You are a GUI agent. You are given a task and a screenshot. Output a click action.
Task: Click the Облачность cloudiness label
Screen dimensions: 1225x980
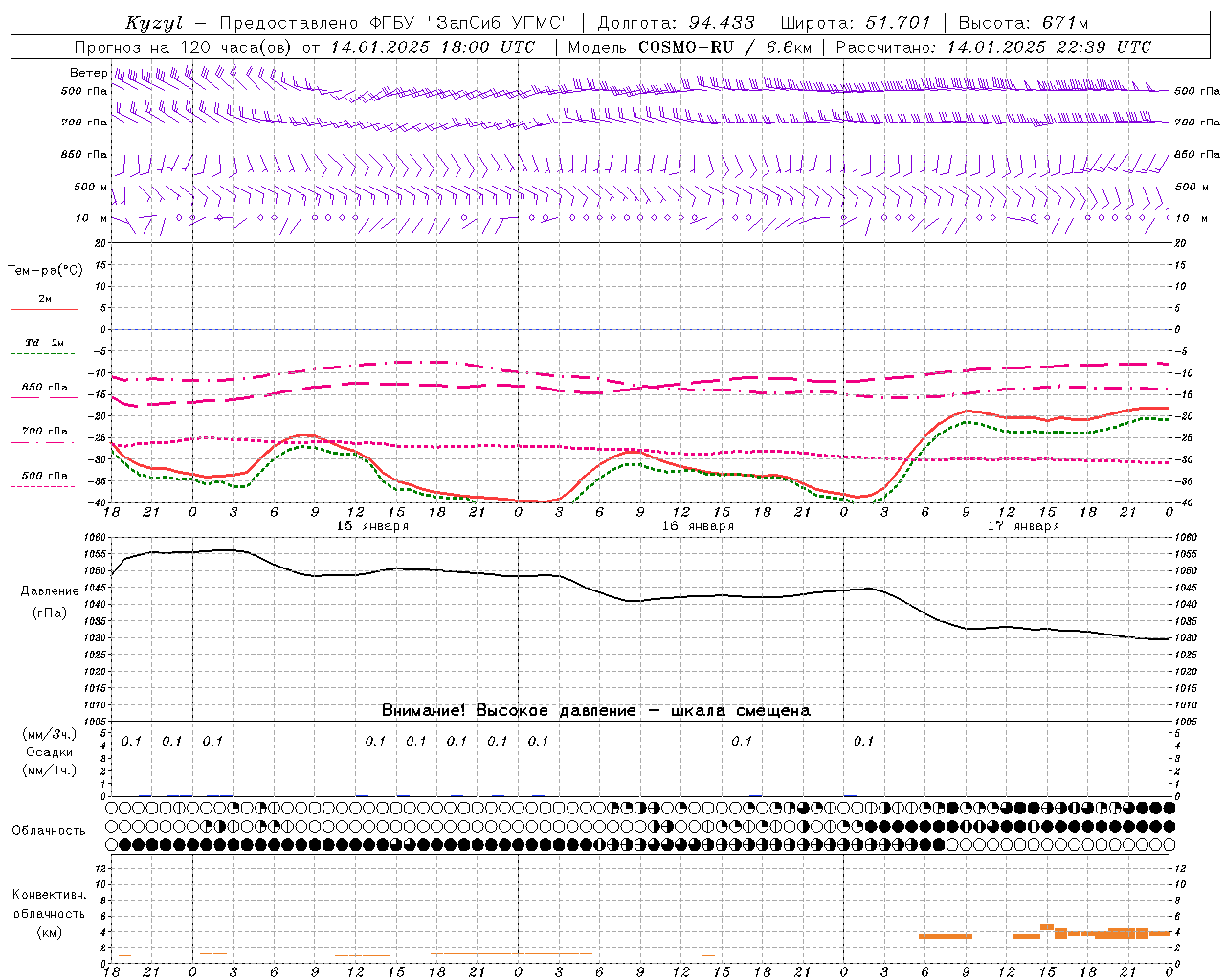[49, 831]
